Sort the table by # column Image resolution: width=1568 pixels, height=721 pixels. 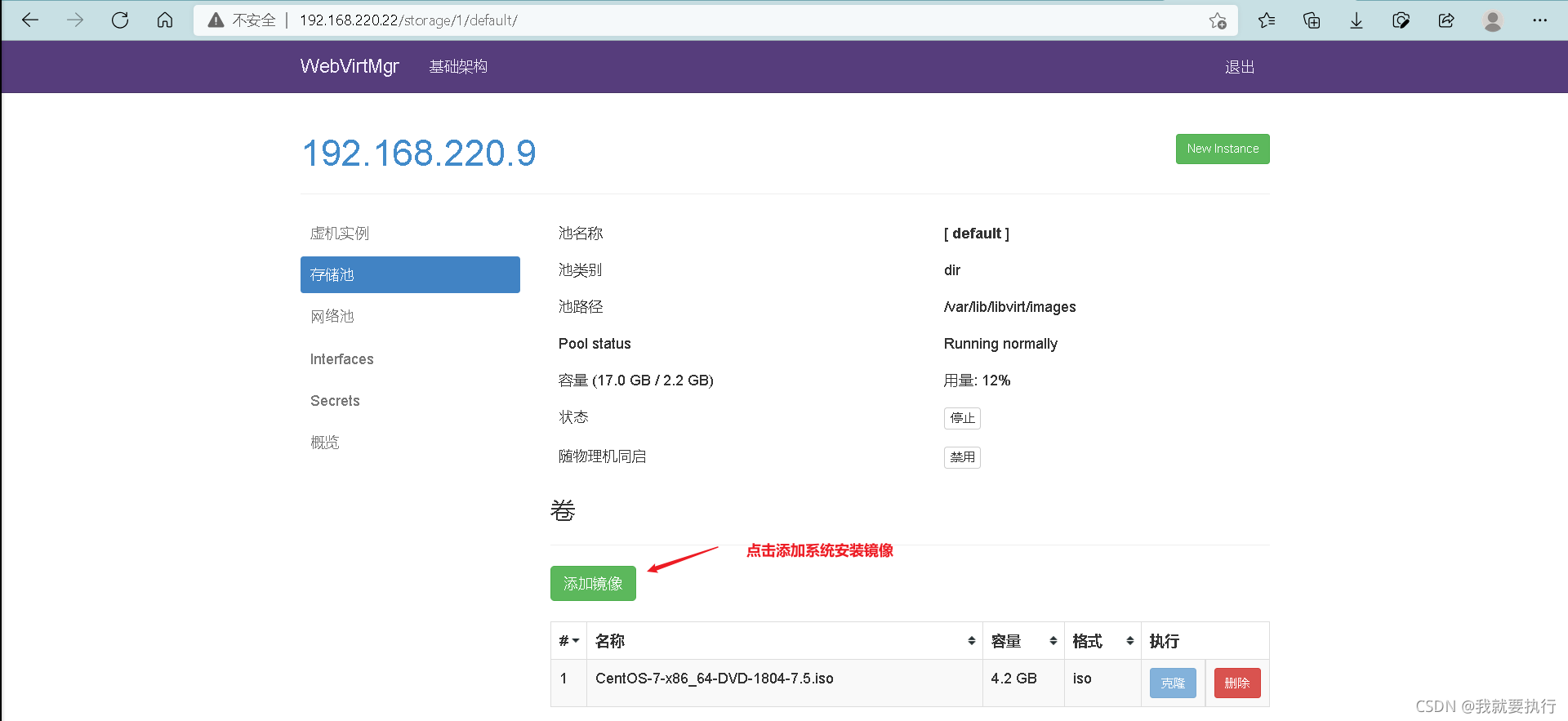coord(568,641)
